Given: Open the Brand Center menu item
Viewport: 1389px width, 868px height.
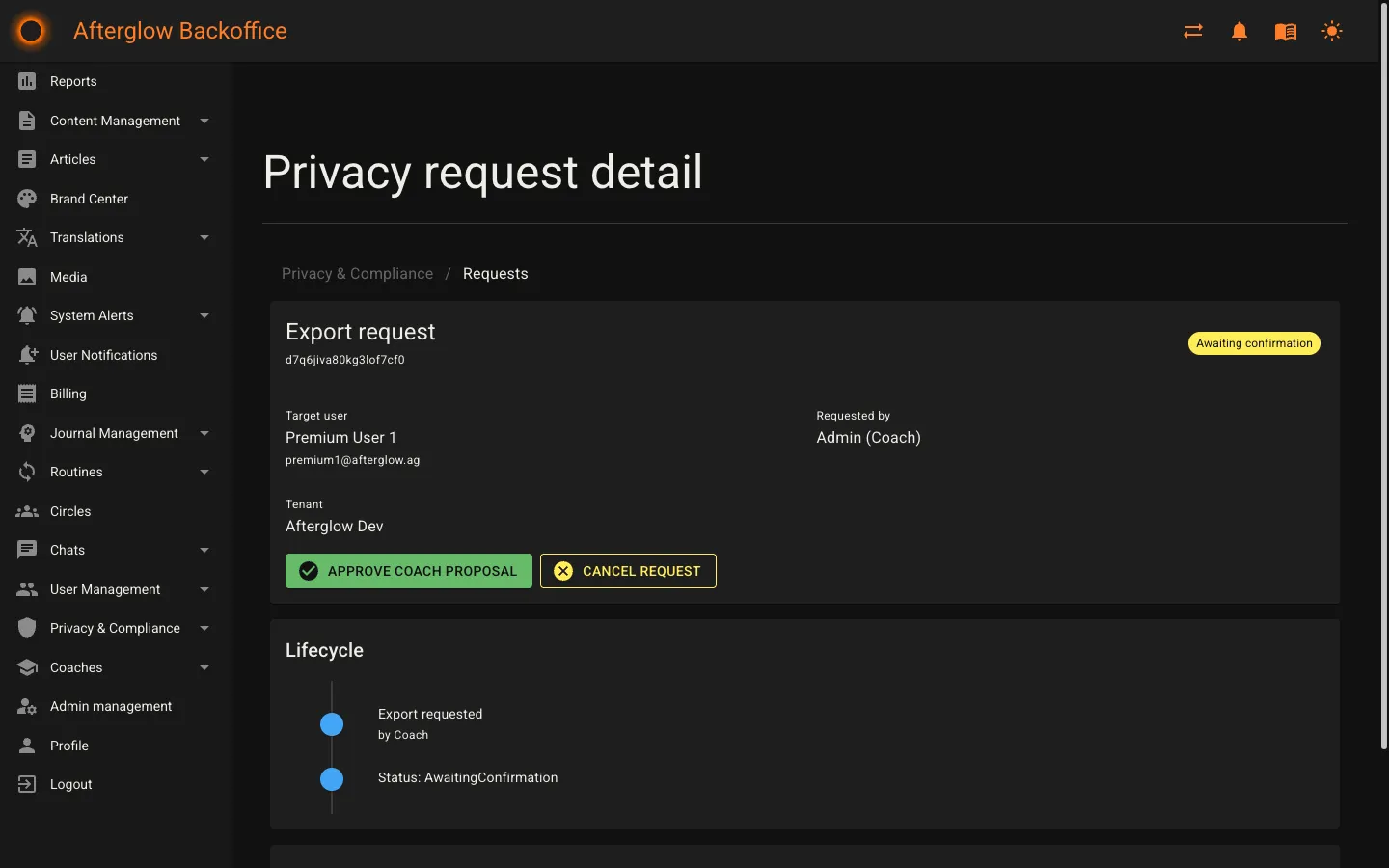Looking at the screenshot, I should 117,199.
